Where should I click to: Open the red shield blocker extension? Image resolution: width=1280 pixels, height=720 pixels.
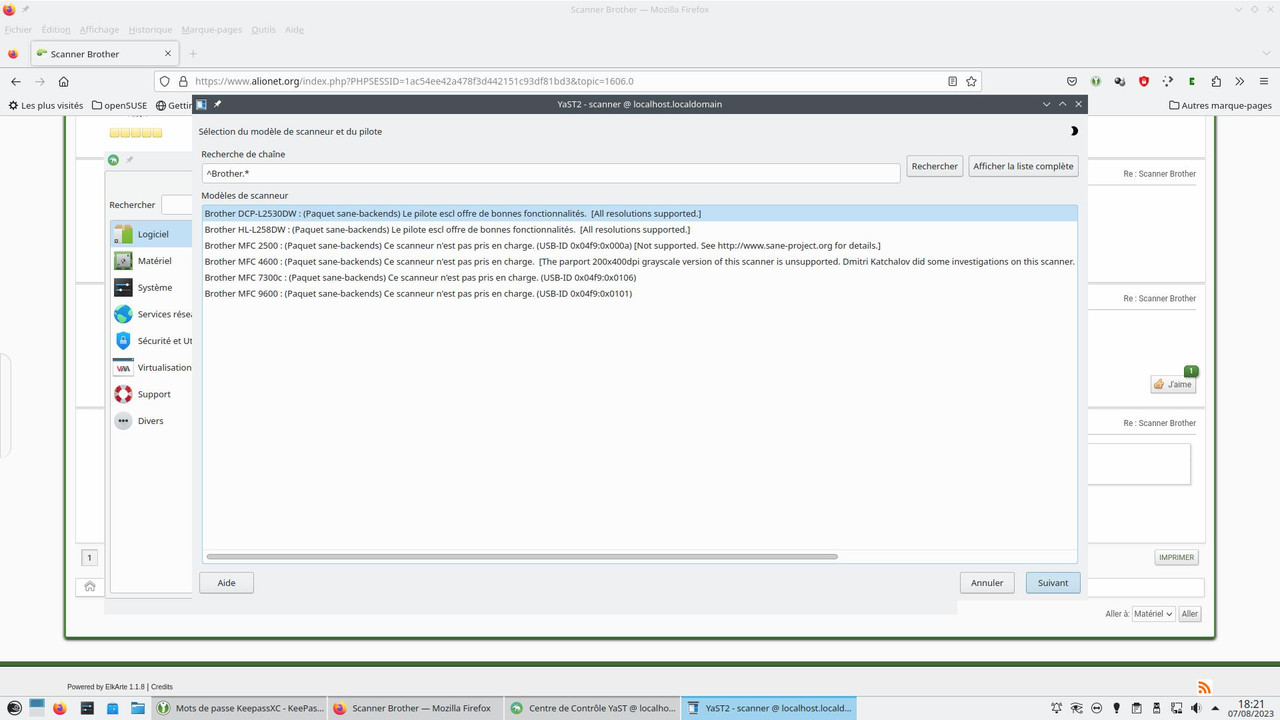(x=1144, y=81)
